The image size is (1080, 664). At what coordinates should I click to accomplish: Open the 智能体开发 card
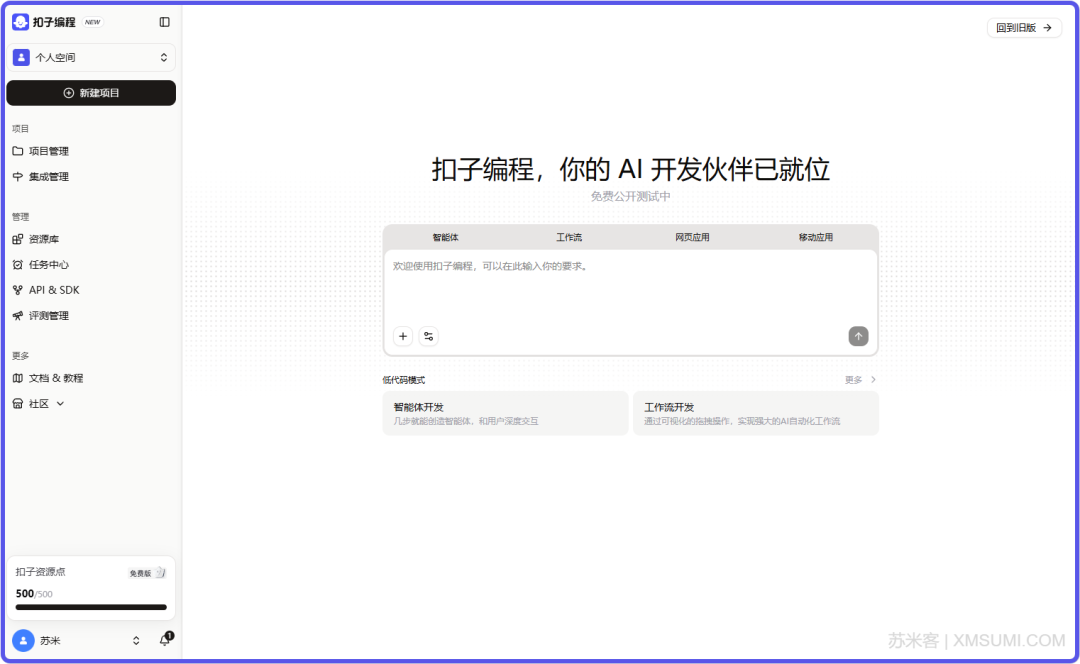pos(506,413)
